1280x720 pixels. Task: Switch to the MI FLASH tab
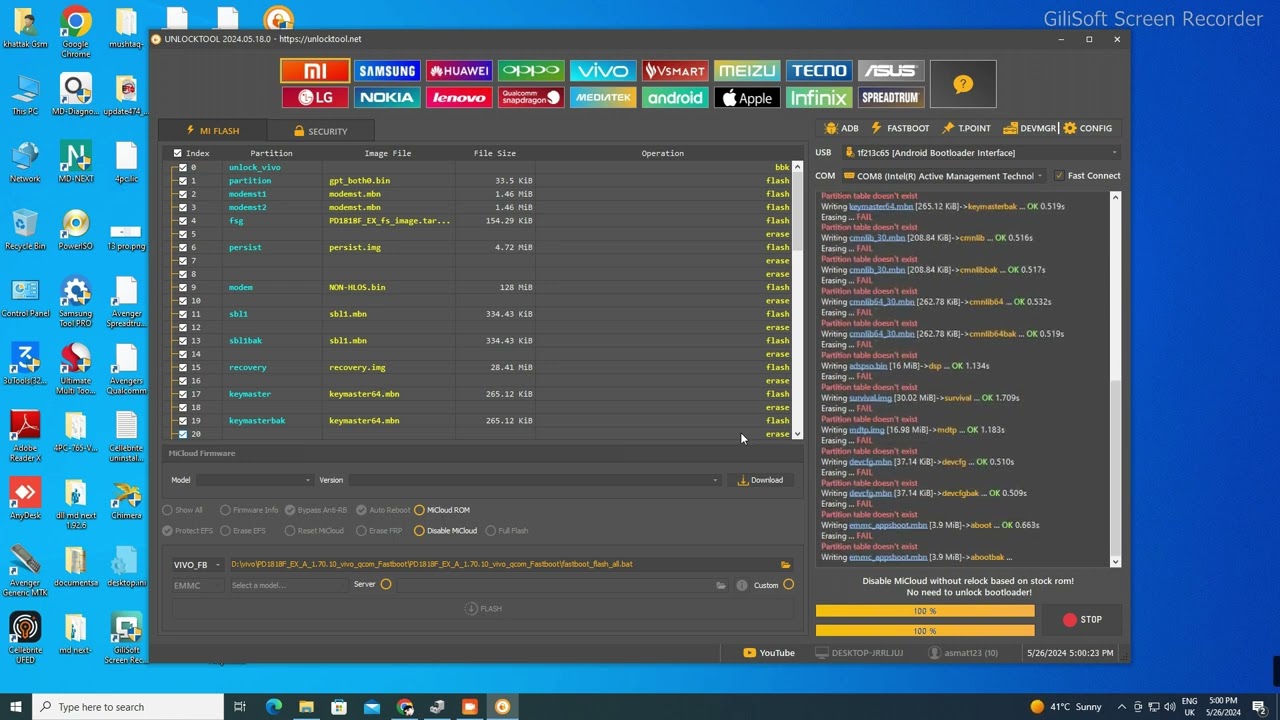click(x=213, y=131)
